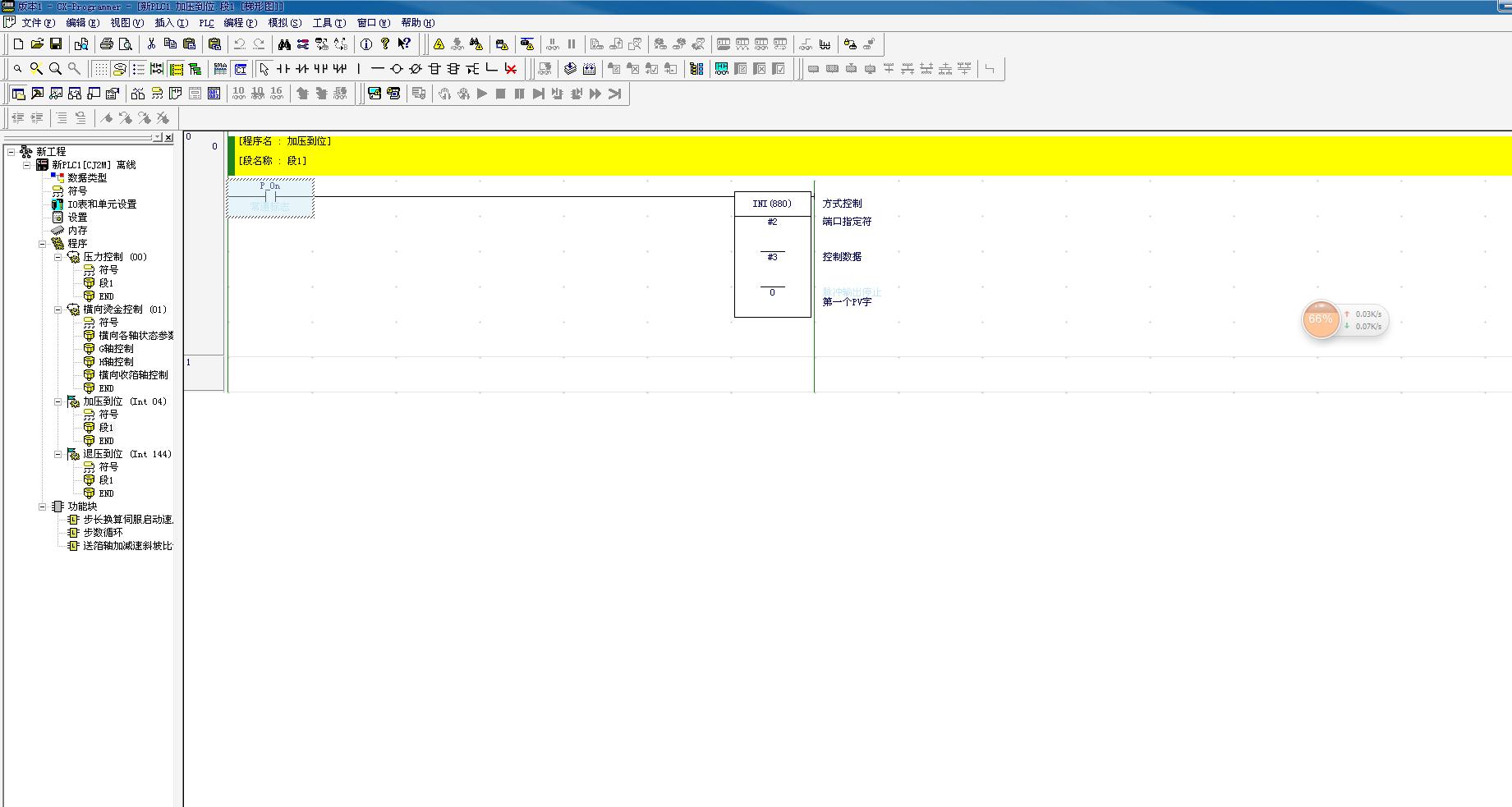Click the Save project icon

point(56,44)
